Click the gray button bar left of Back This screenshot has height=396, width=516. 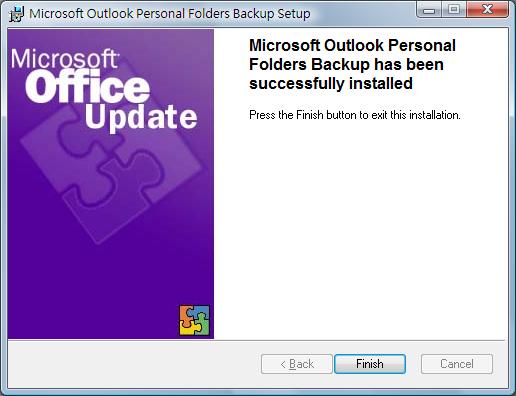(x=133, y=364)
